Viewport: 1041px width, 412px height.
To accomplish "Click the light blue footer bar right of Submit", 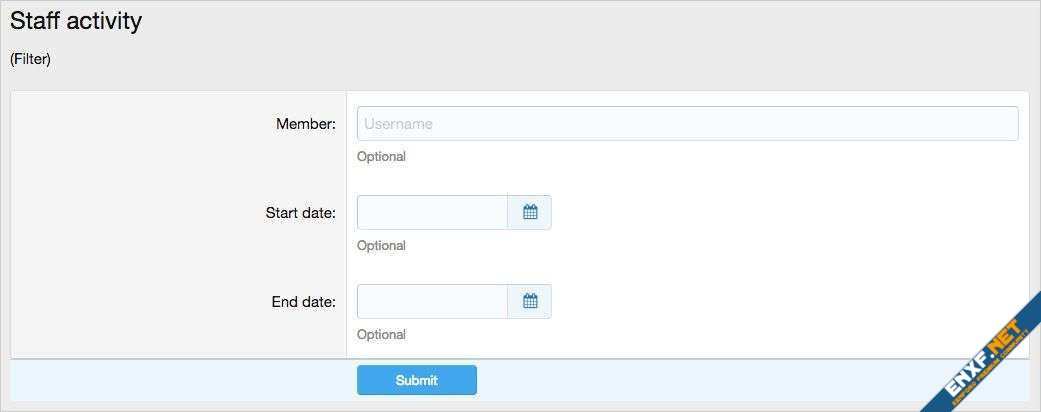I will point(700,380).
